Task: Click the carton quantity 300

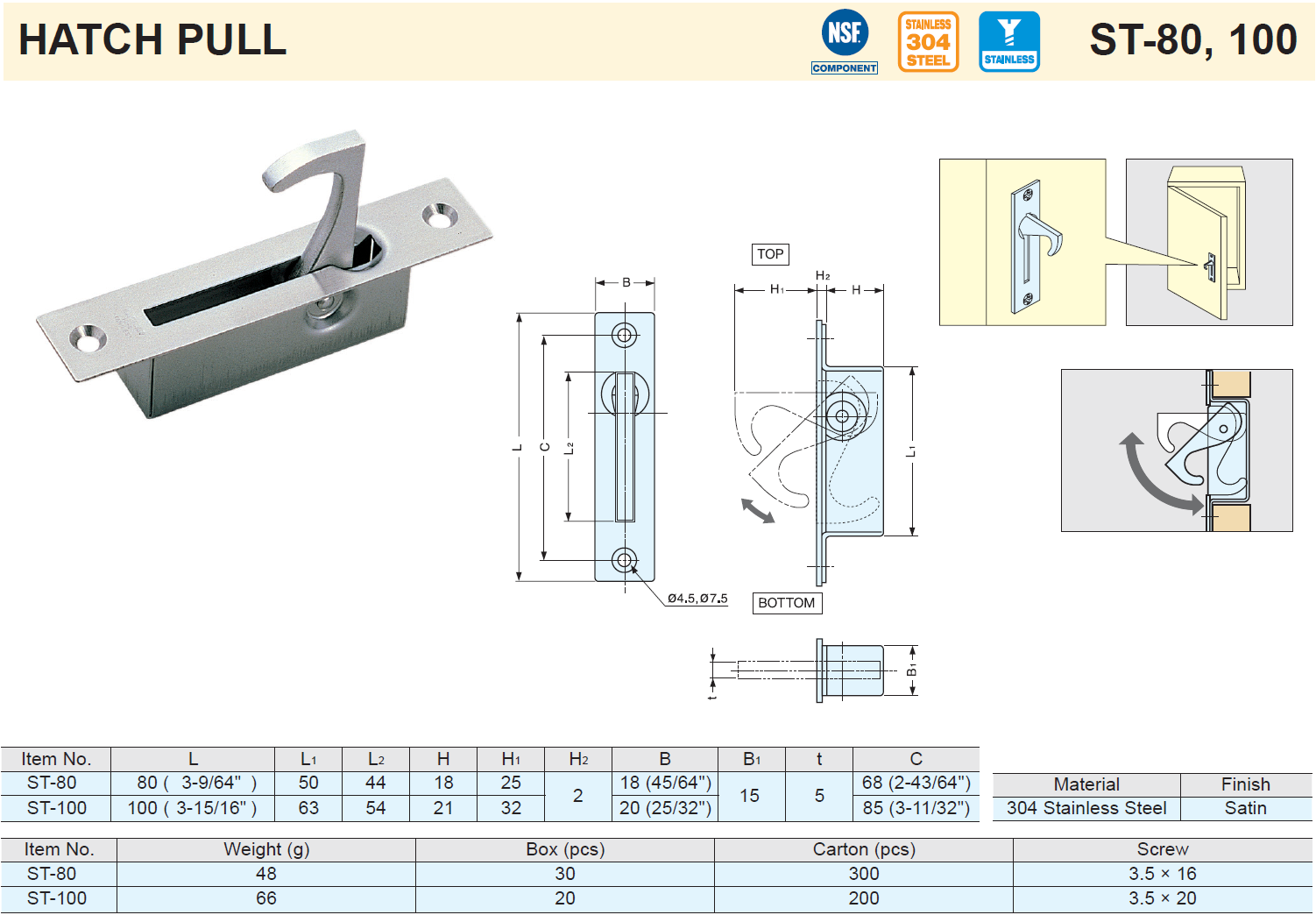Action: (864, 874)
